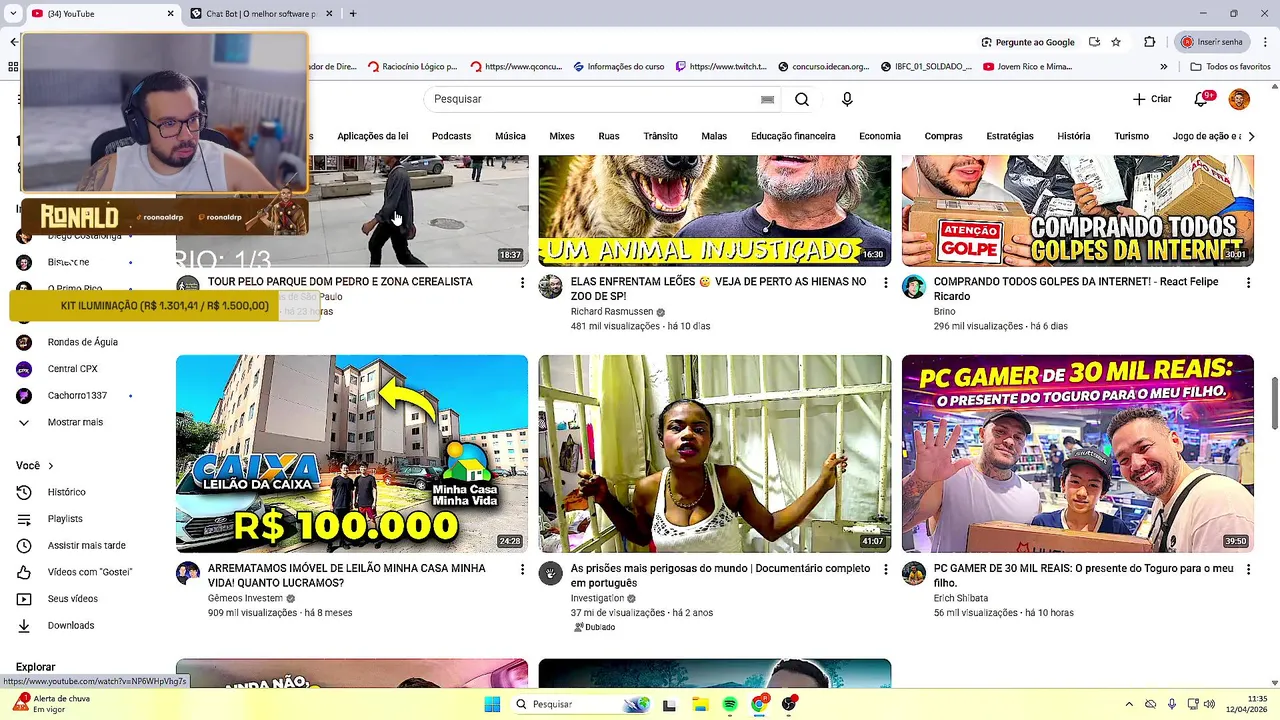Play the Leilão da Caixa R$ 100.000 thumbnail
The width and height of the screenshot is (1280, 720).
click(x=352, y=454)
